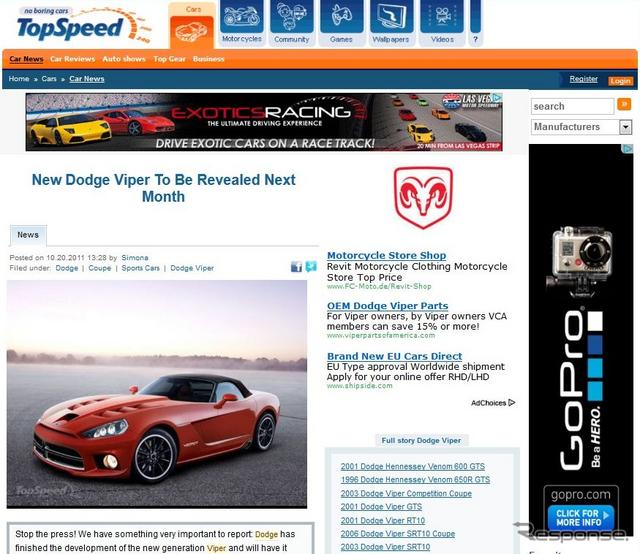Open Motorcycle Store Shop ad link
Image resolution: width=640 pixels, height=554 pixels.
click(x=387, y=256)
